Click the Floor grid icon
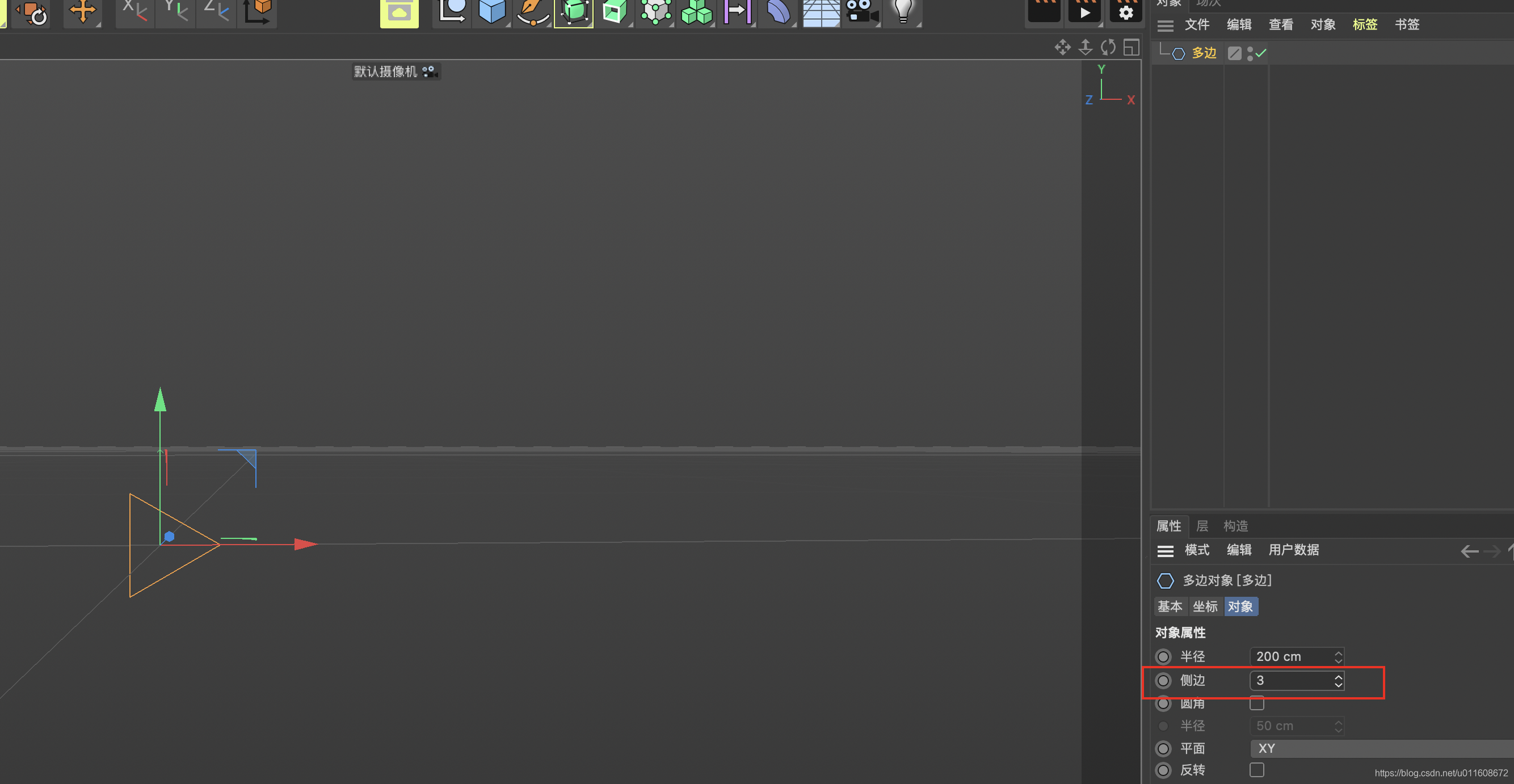1514x784 pixels. [821, 12]
